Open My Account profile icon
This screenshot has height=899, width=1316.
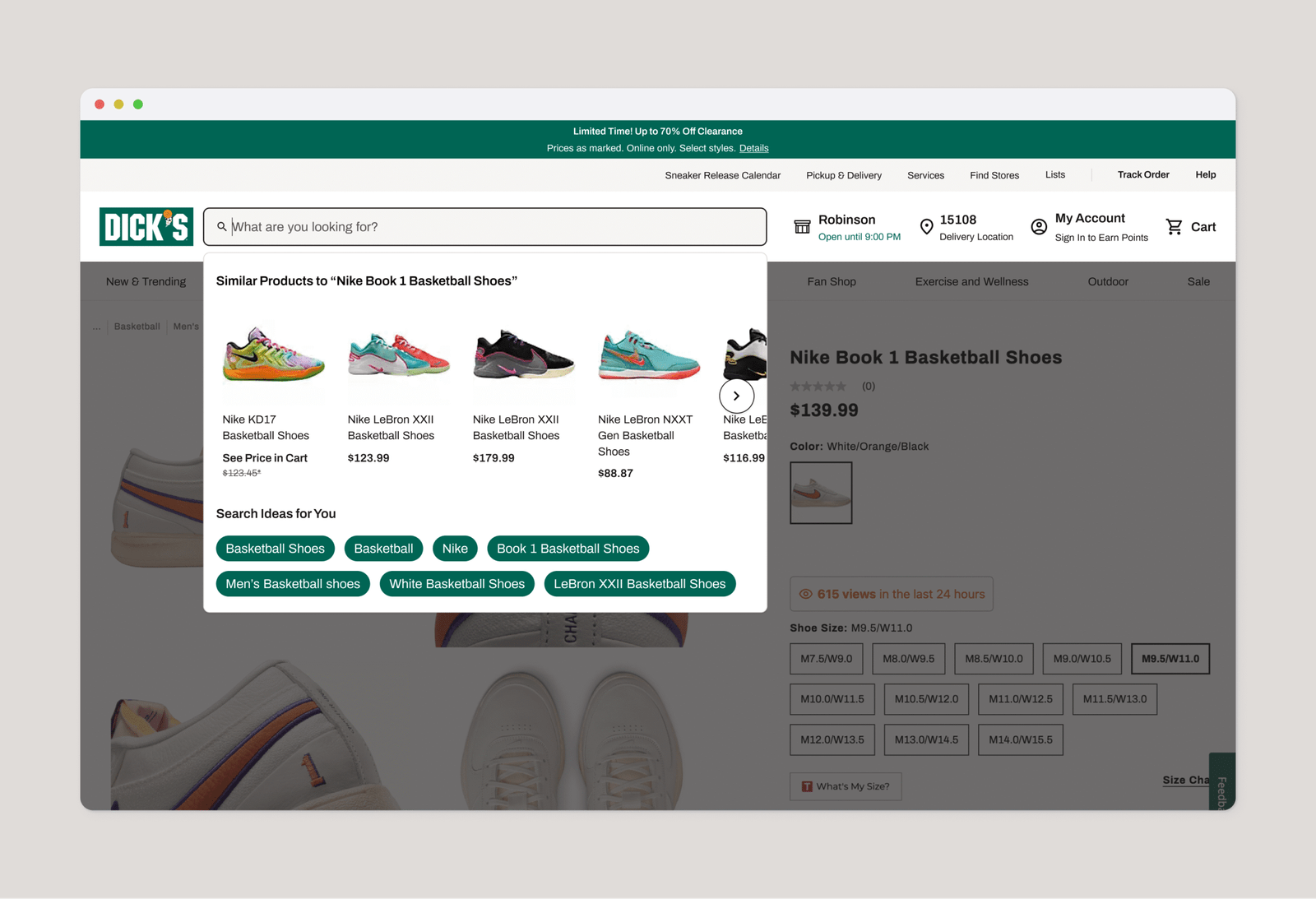point(1039,227)
